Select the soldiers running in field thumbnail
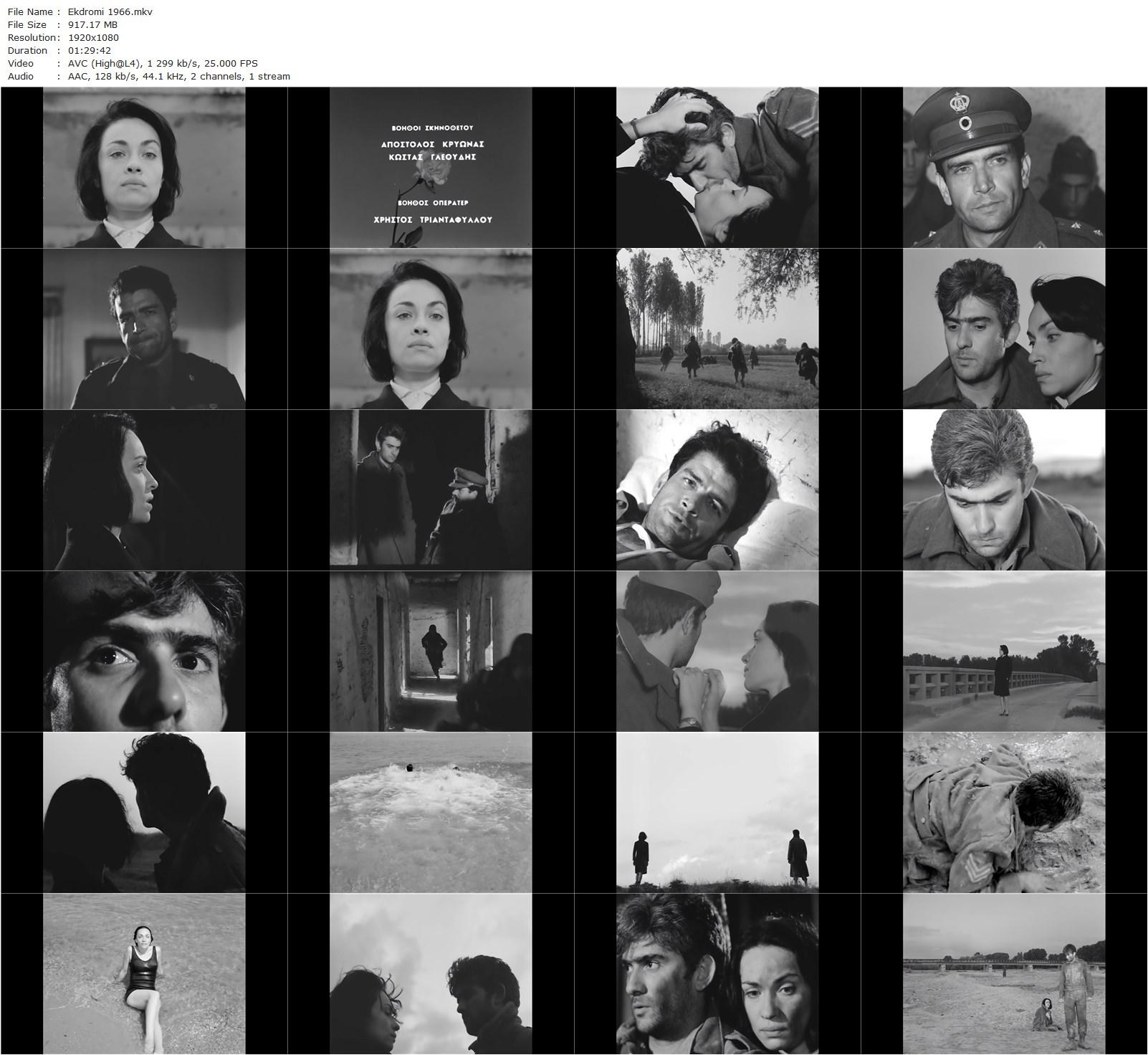This screenshot has width=1148, height=1055. tap(717, 327)
